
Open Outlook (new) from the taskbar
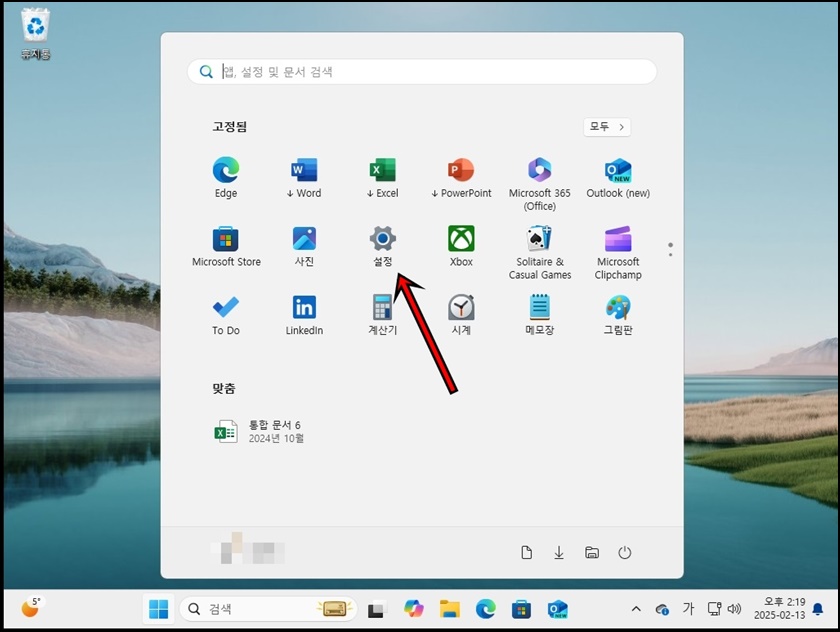point(558,609)
